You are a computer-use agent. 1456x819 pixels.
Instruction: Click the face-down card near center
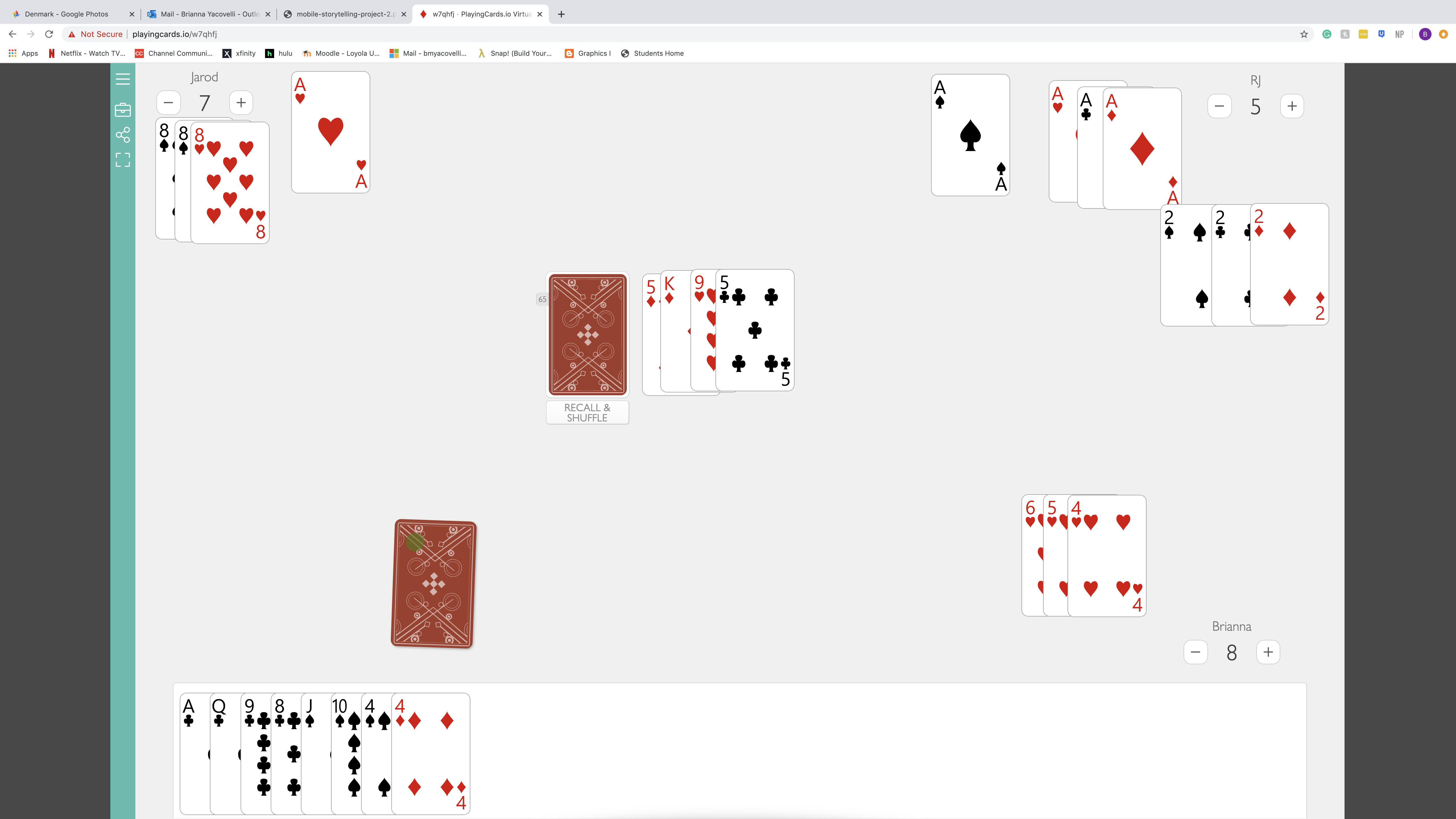(x=587, y=335)
